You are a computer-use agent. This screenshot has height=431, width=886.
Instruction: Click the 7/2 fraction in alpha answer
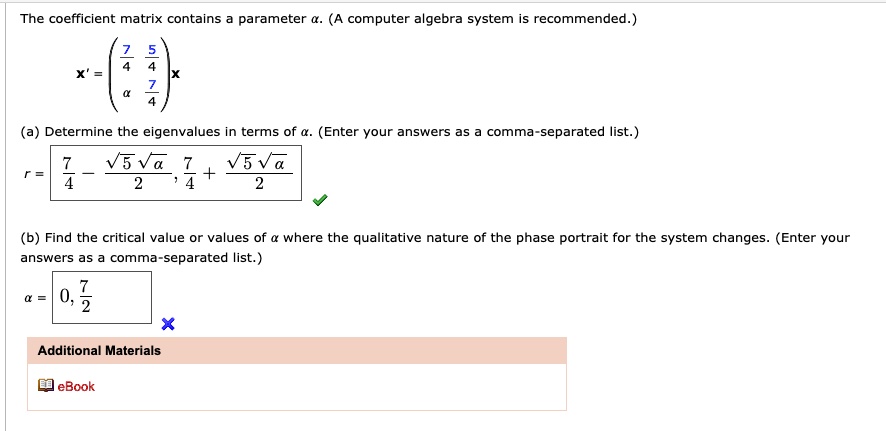(x=85, y=297)
